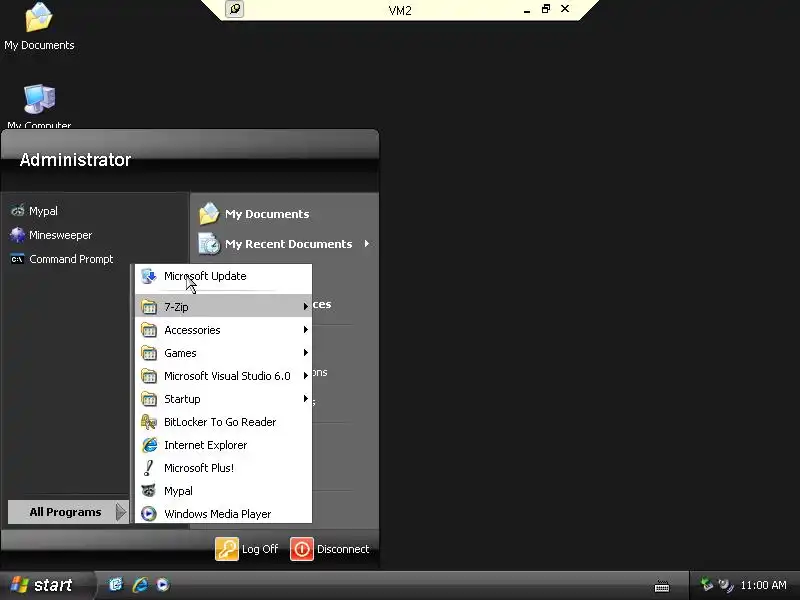Click the Accessories folder icon

click(x=148, y=330)
